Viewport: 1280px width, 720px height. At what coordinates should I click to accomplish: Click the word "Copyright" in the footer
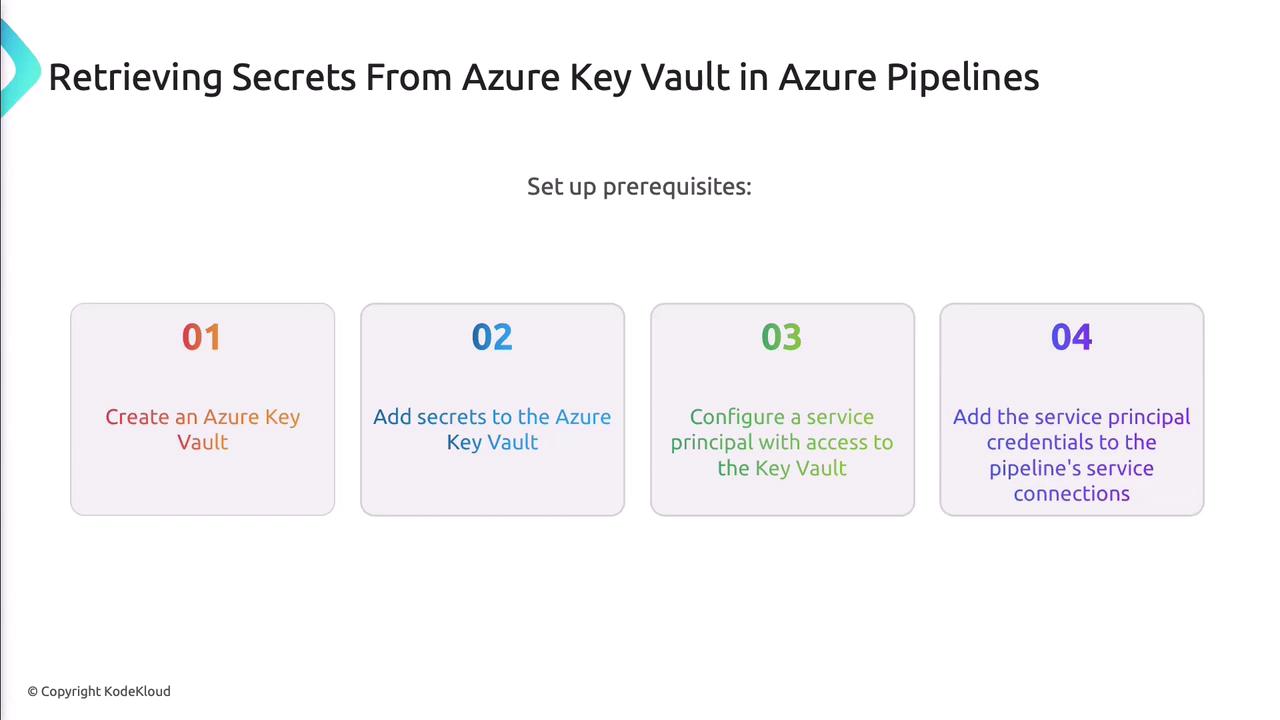pos(71,691)
